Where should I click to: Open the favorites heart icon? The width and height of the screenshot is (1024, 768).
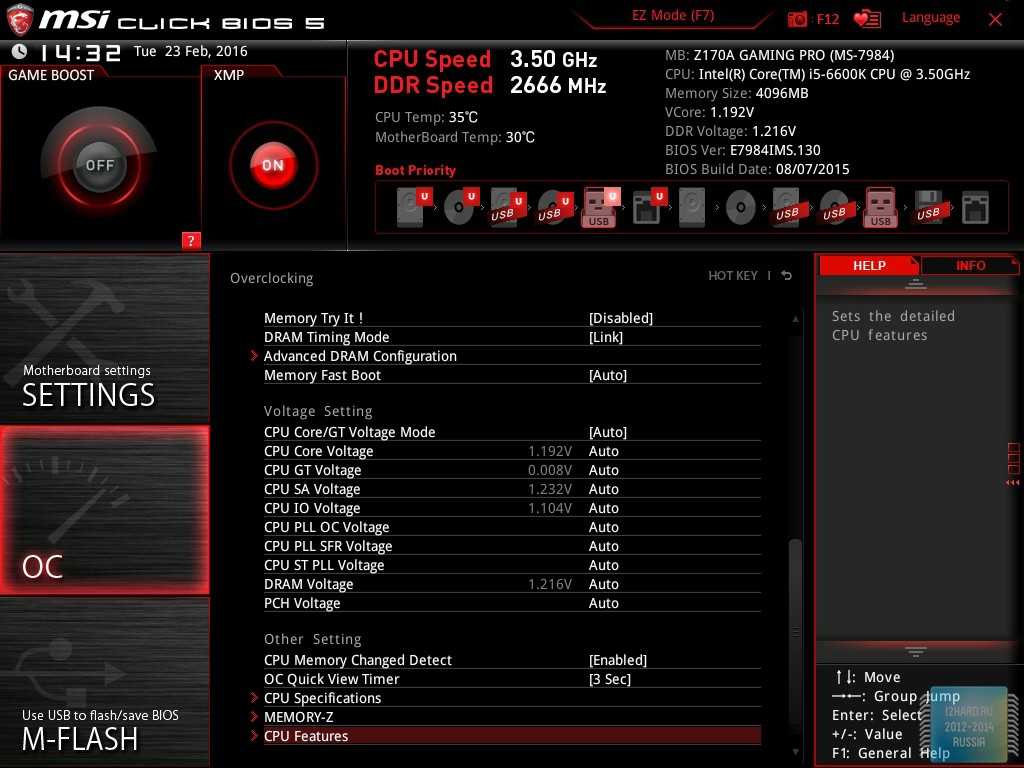pyautogui.click(x=867, y=19)
